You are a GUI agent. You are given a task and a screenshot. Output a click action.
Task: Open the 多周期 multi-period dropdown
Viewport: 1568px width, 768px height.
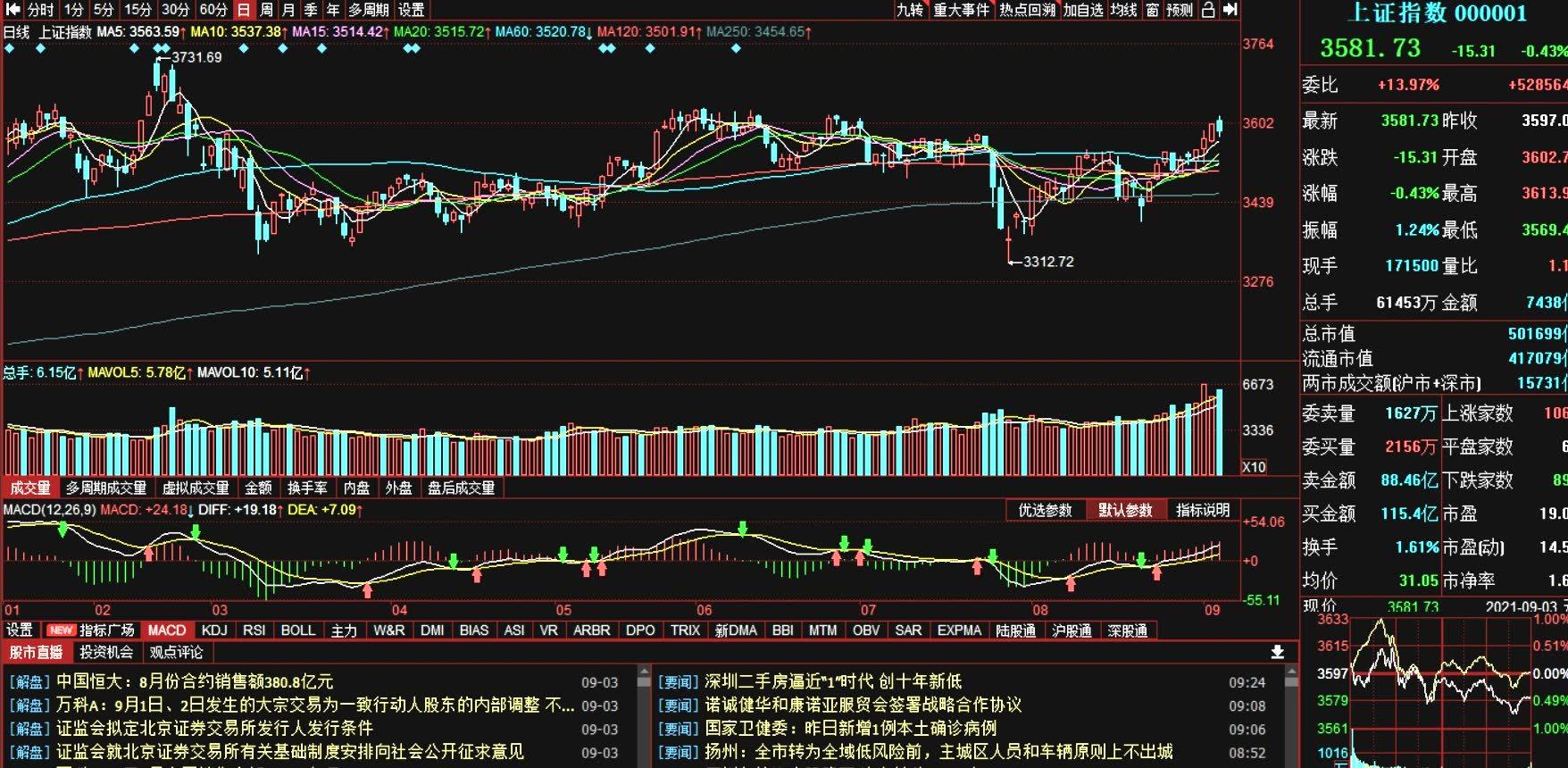pos(369,10)
